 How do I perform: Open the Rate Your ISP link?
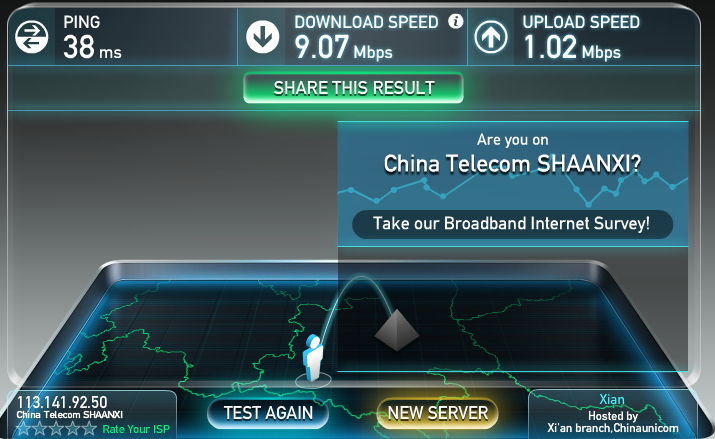click(x=136, y=429)
